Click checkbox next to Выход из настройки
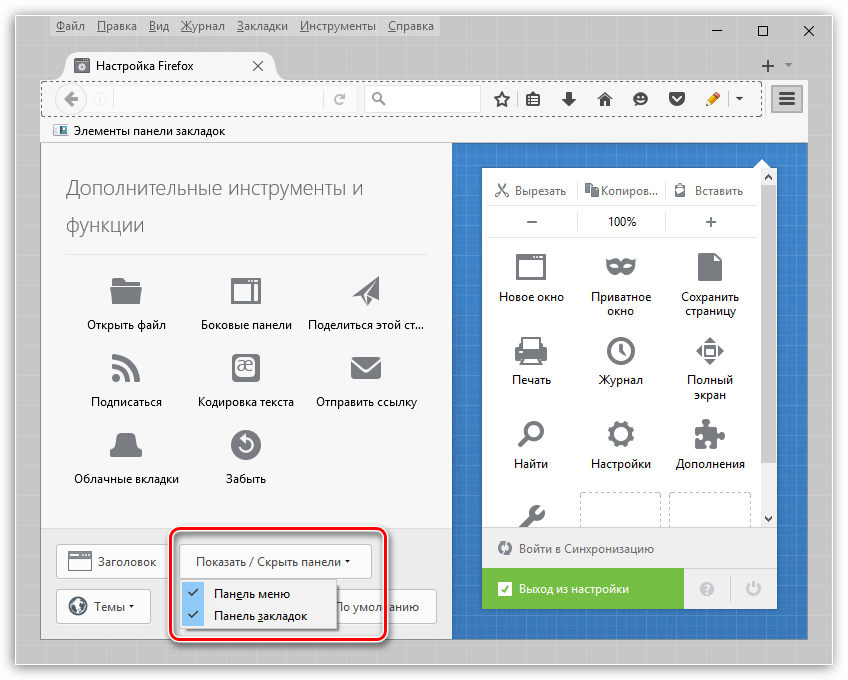The width and height of the screenshot is (848, 680). point(505,589)
